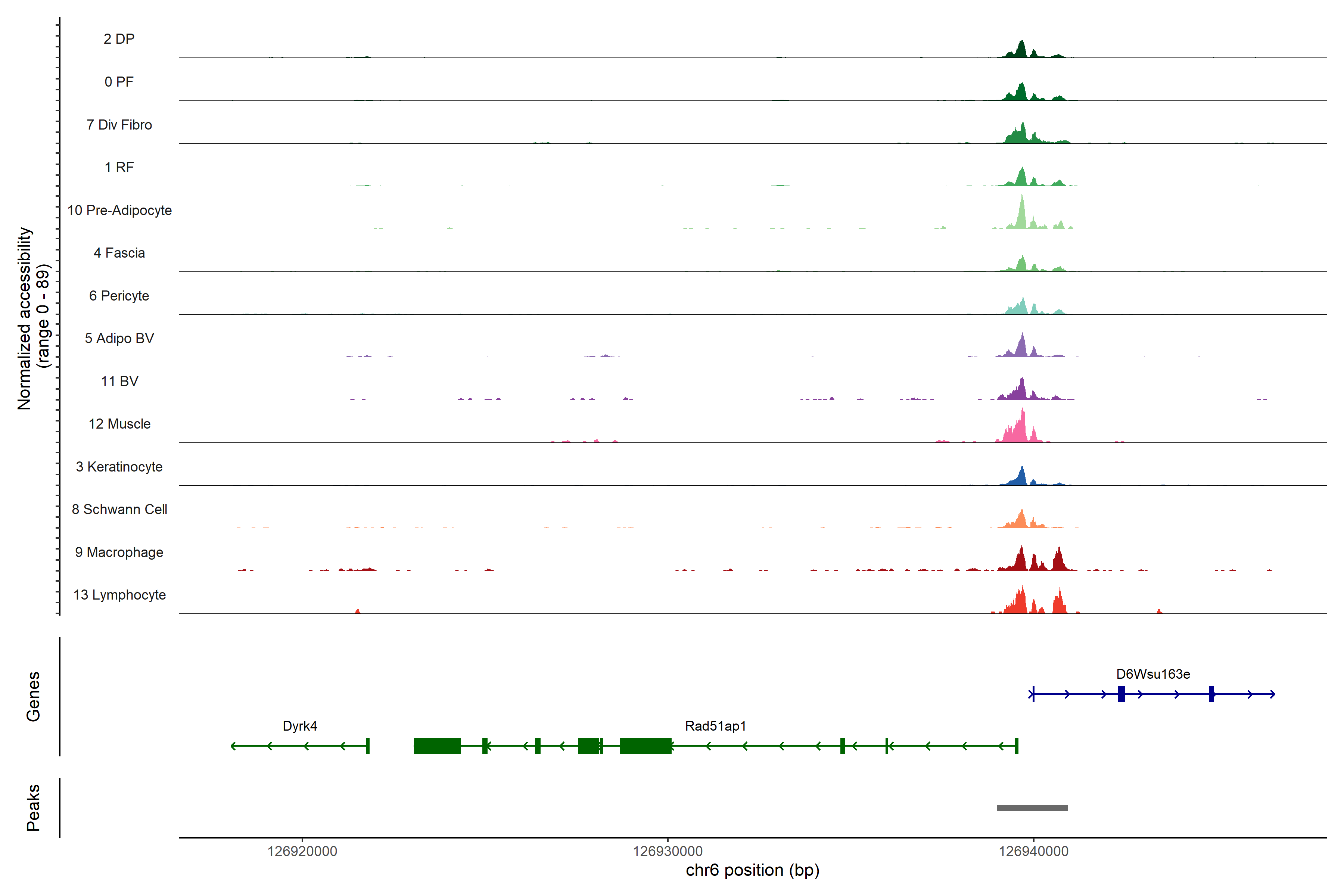Viewport: 1344px width, 896px height.
Task: Click the 13 Lymphocyte track label
Action: coord(119,595)
